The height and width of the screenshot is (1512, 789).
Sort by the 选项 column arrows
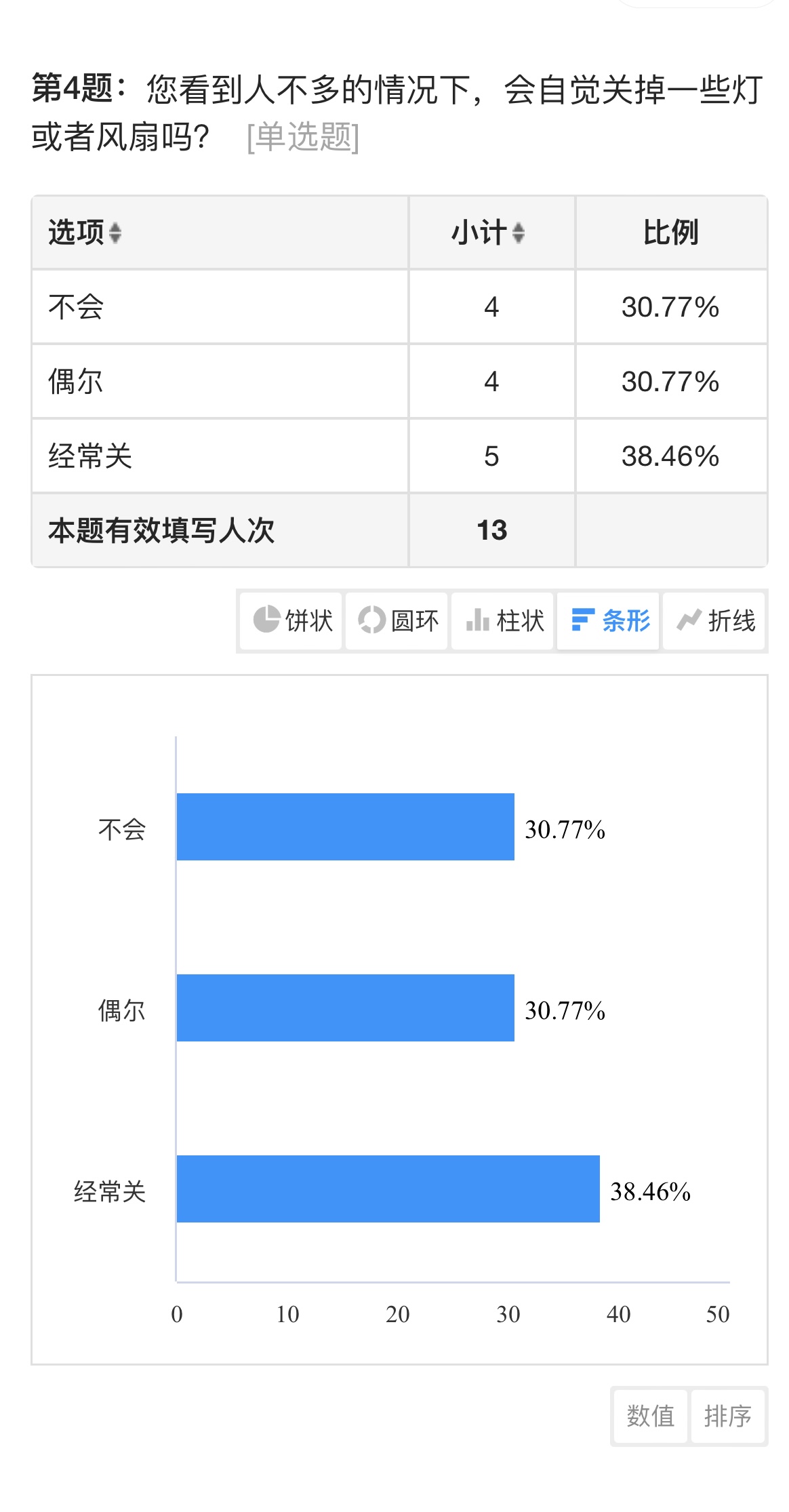click(115, 233)
